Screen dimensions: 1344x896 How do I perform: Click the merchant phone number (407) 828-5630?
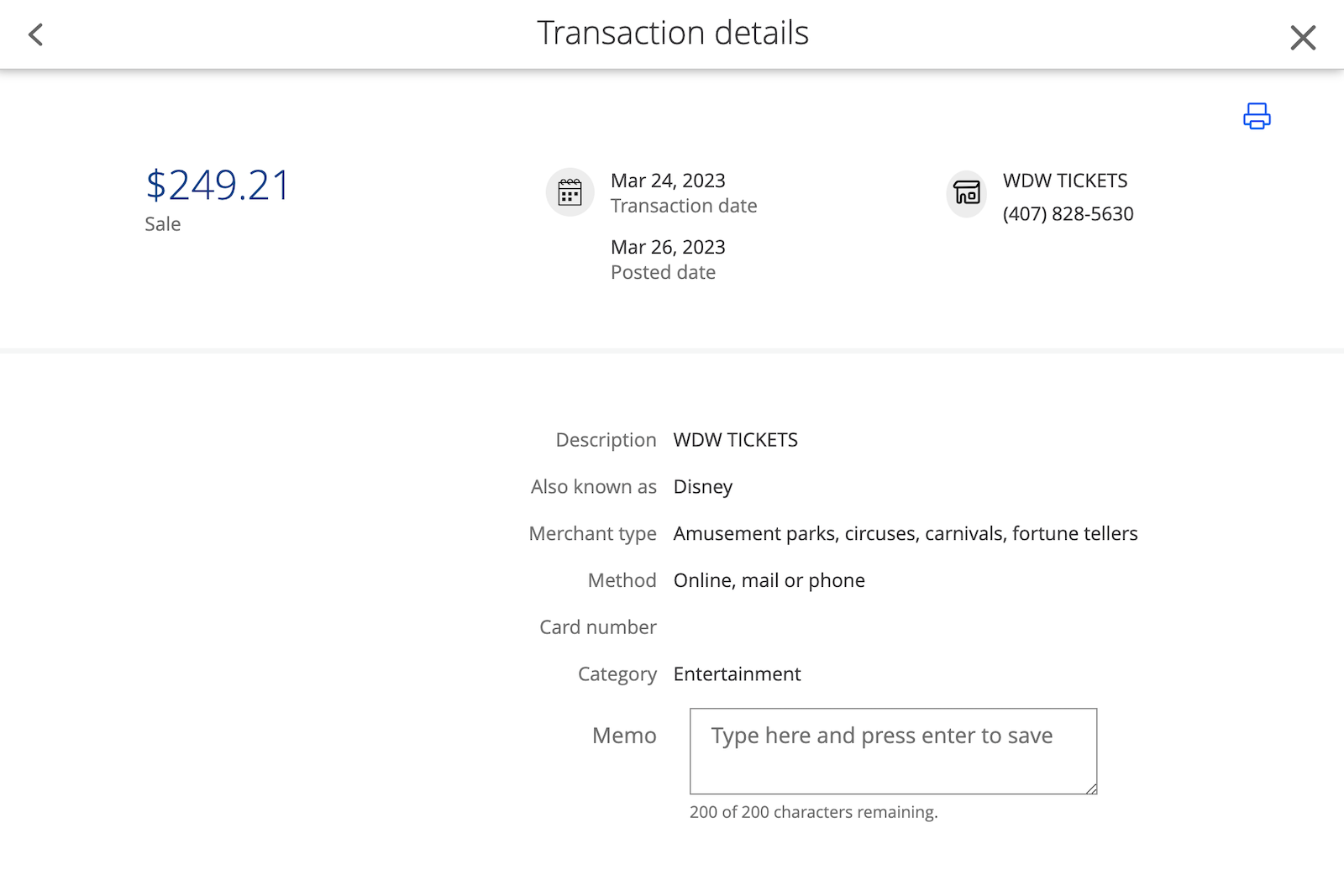(x=1068, y=214)
